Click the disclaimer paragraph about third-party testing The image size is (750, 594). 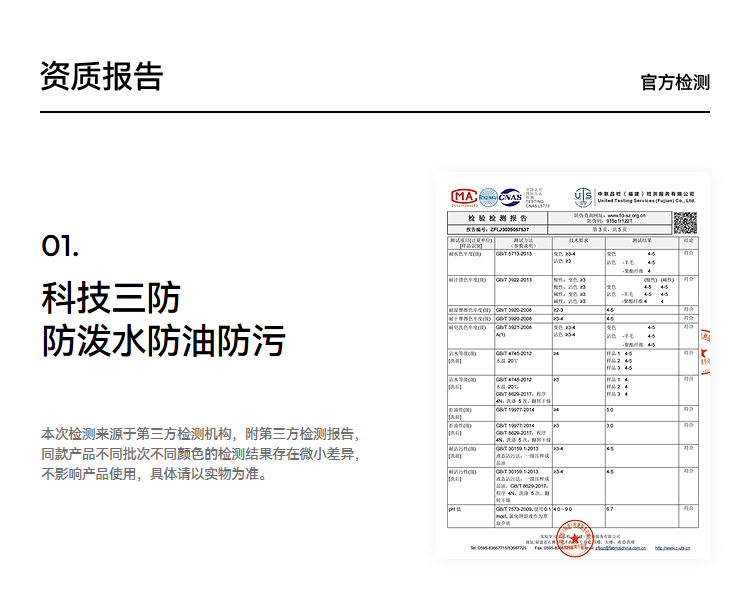[200, 454]
